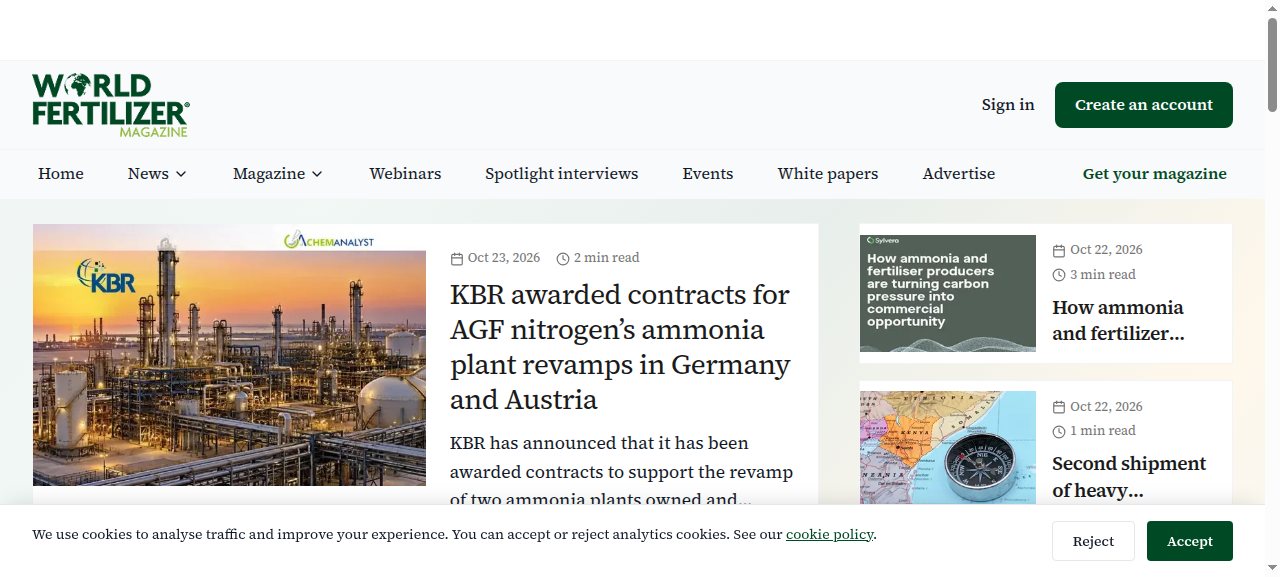Go to the Home page

[x=61, y=174]
